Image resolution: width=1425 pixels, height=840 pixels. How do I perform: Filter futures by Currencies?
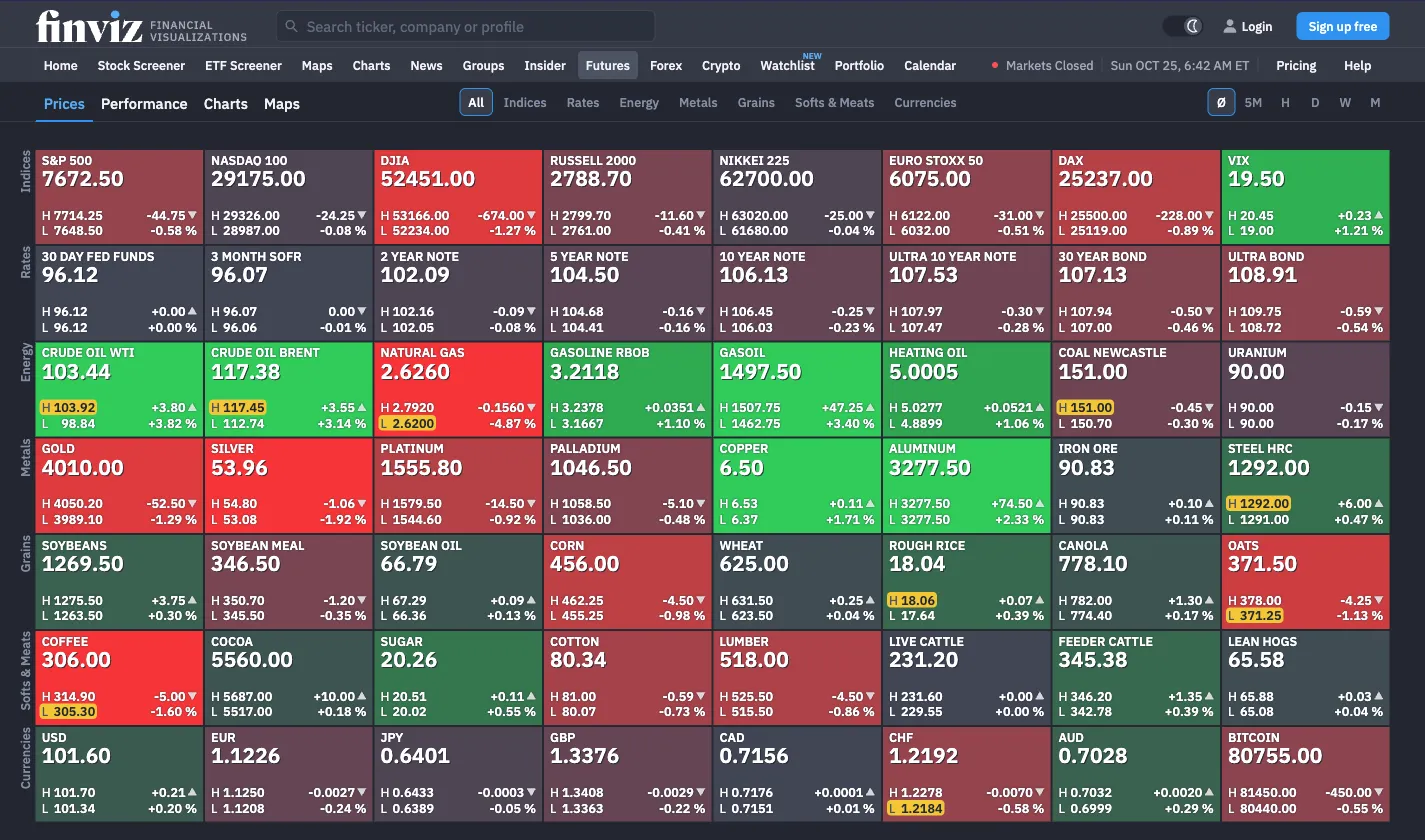(x=925, y=103)
